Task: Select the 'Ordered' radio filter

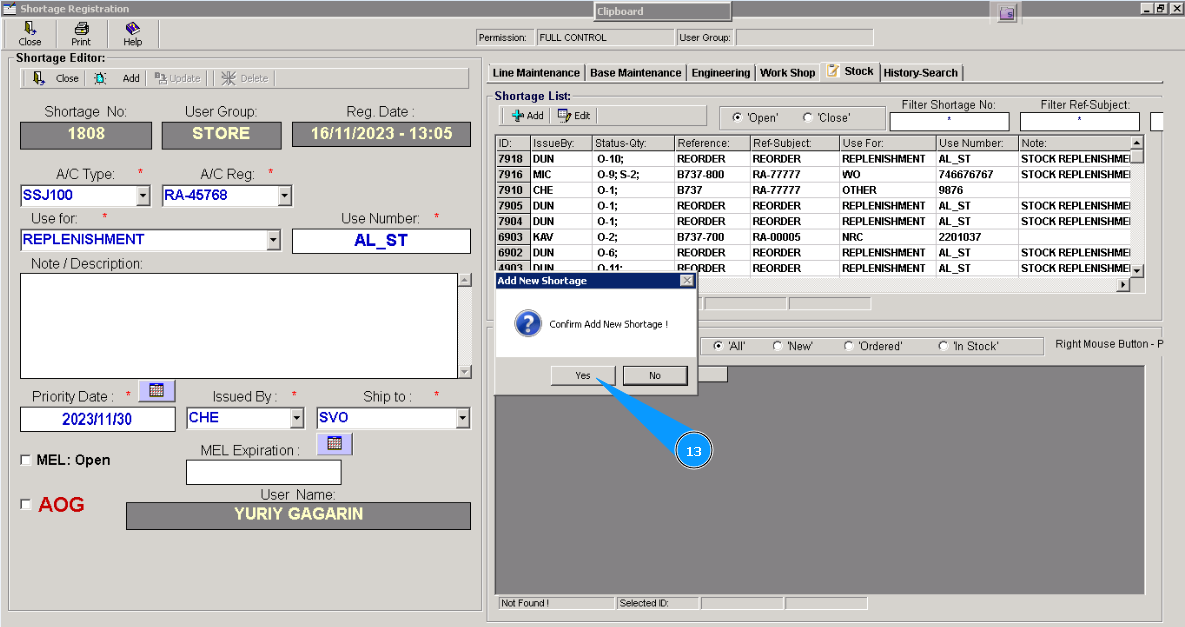Action: 849,346
